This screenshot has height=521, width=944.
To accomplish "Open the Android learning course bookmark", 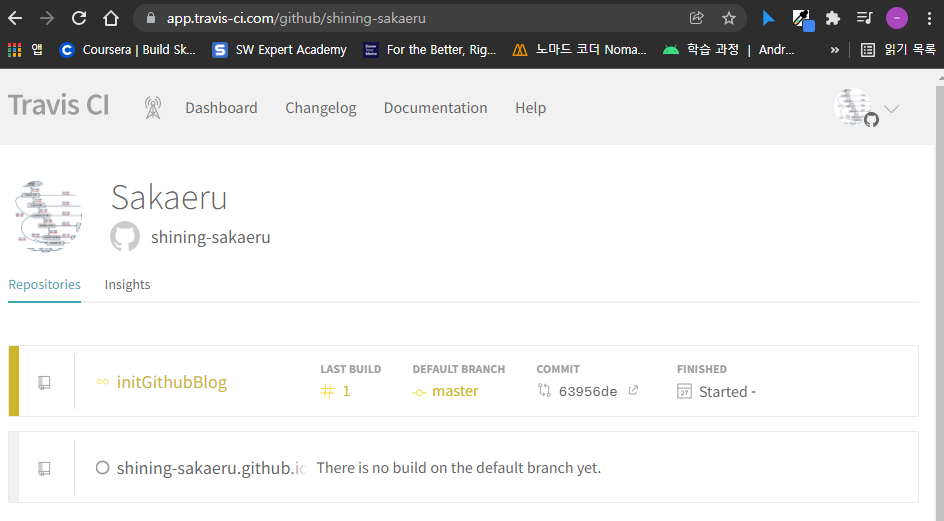I will (x=728, y=50).
